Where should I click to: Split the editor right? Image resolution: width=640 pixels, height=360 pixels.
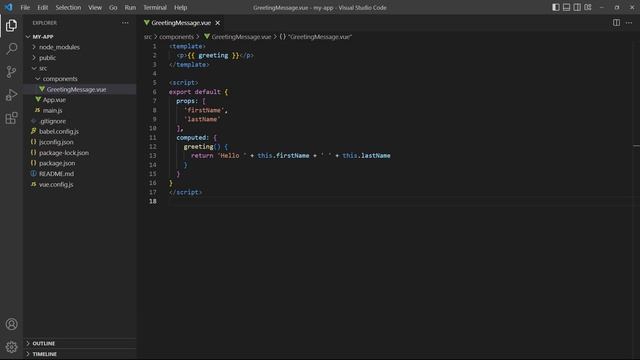point(616,23)
